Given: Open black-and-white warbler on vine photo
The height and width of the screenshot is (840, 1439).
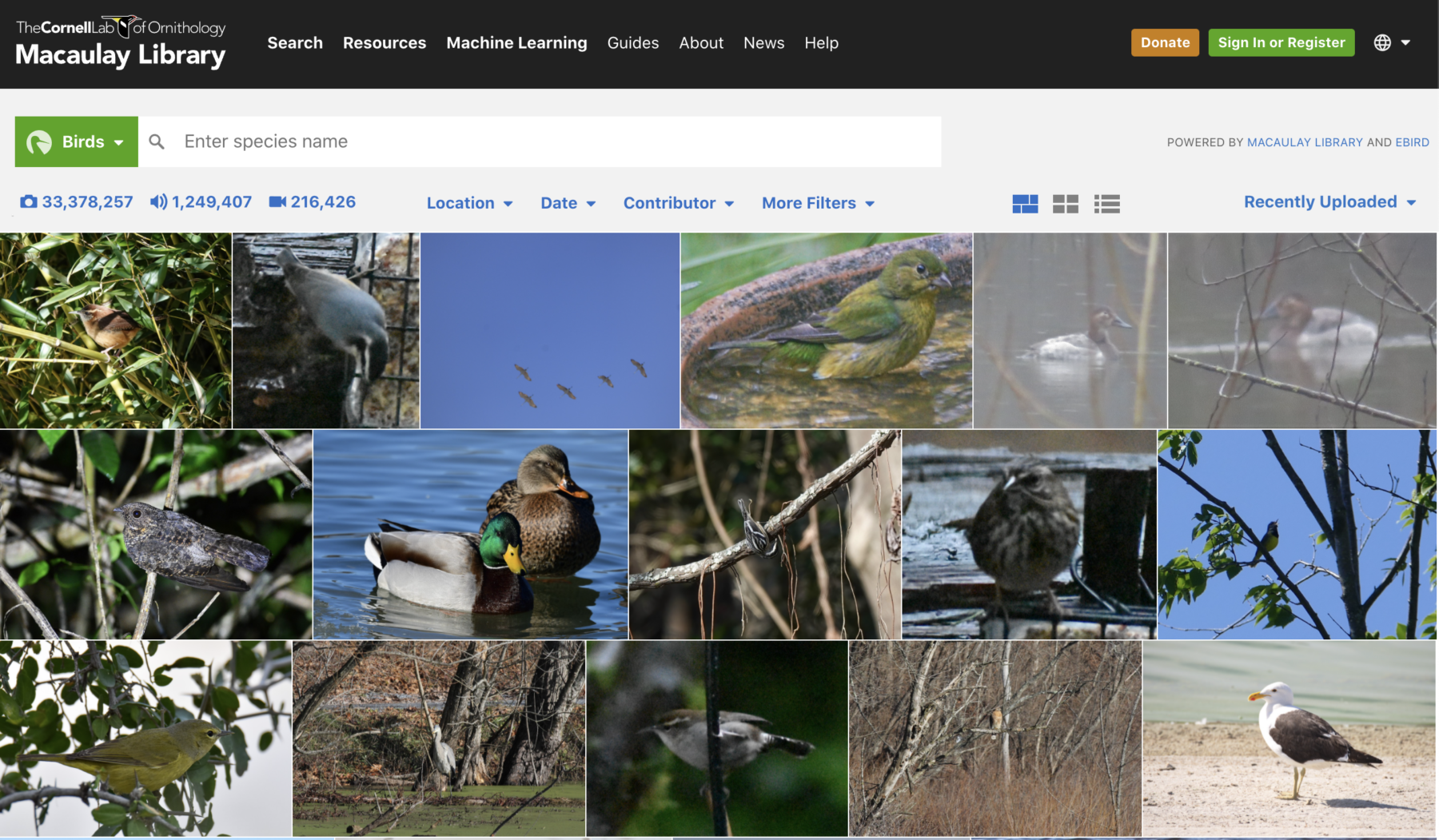Looking at the screenshot, I should coord(765,535).
